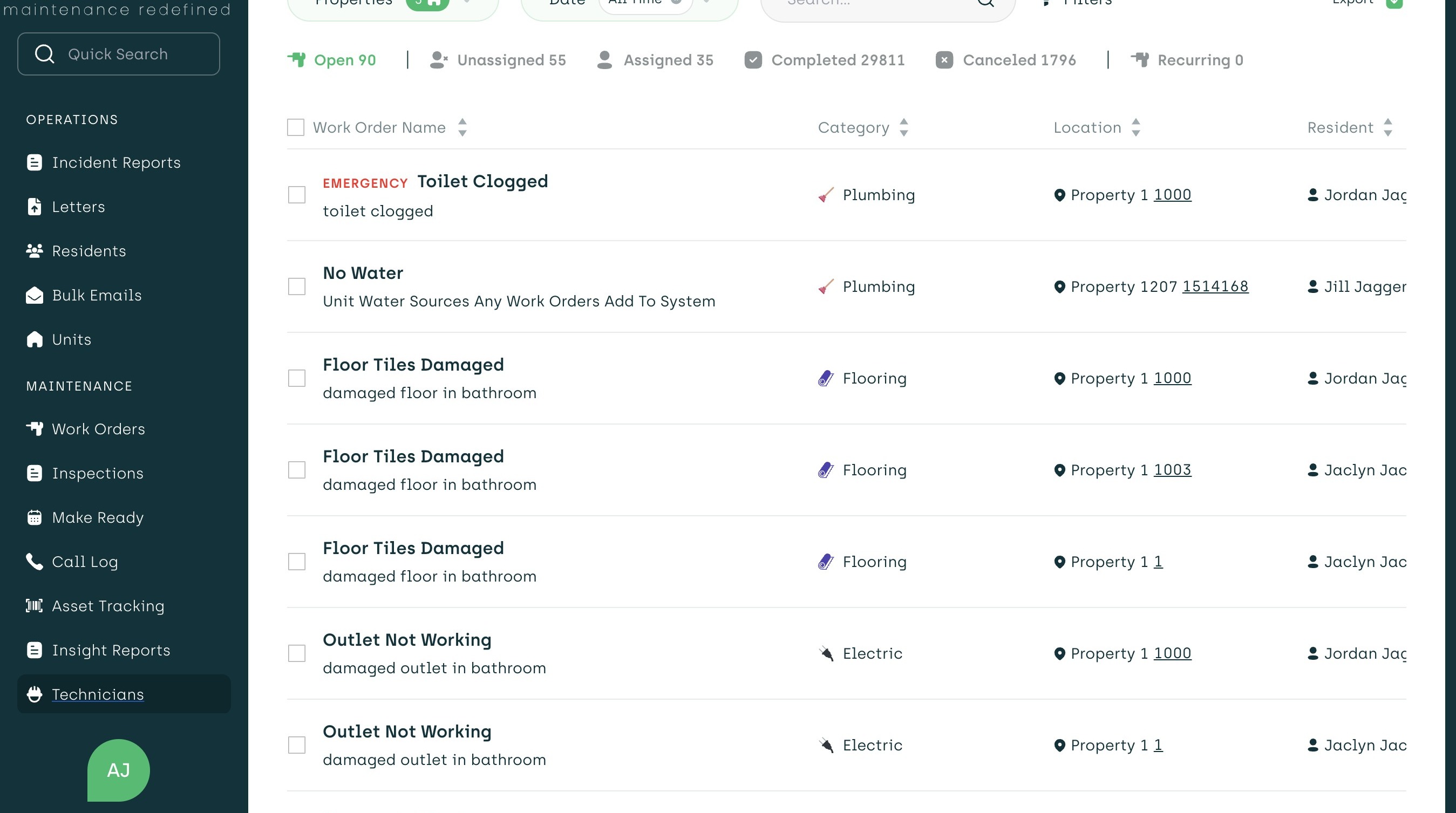The image size is (1456, 813).
Task: Click the Incident Reports sidebar icon
Action: (x=35, y=163)
